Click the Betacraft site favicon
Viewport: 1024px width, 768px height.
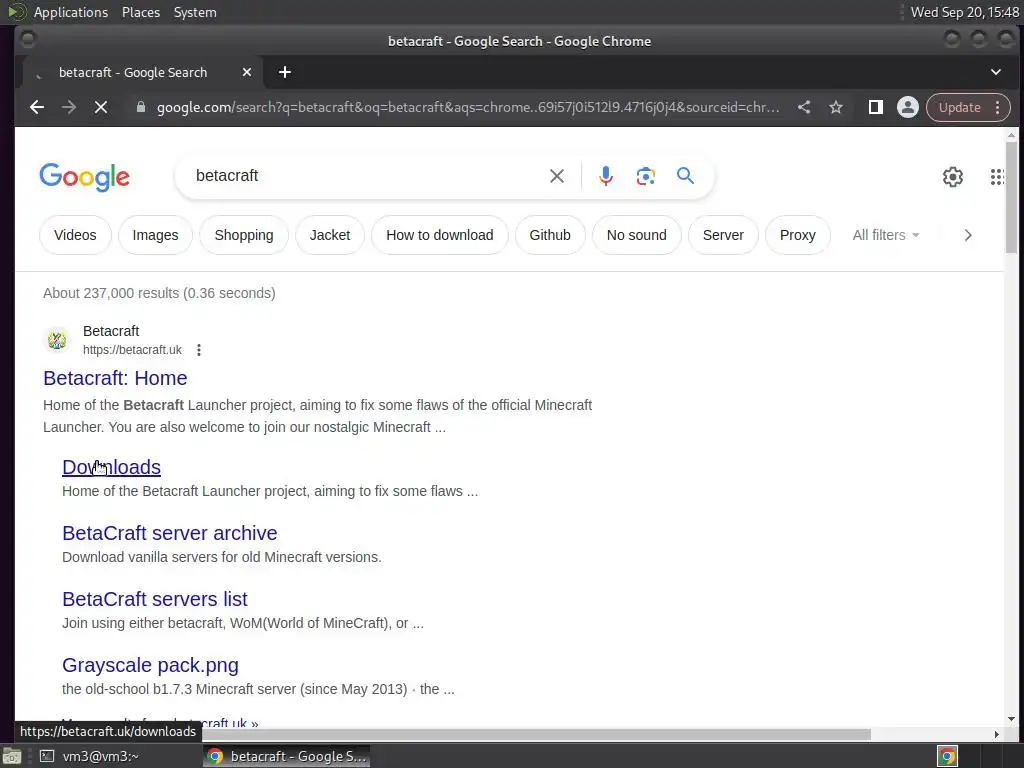click(57, 340)
